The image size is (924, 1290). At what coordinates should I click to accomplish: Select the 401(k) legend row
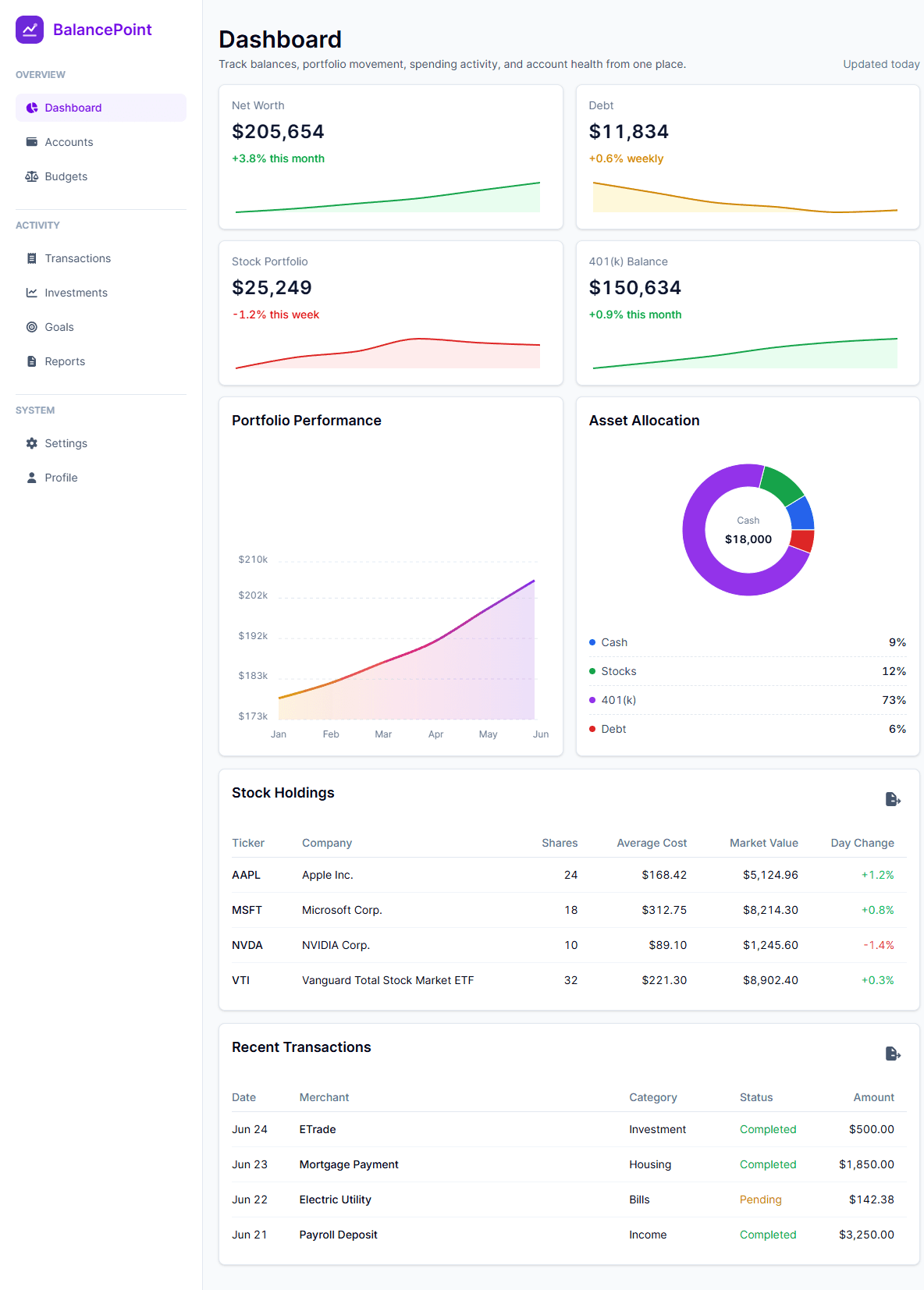pyautogui.click(x=748, y=700)
